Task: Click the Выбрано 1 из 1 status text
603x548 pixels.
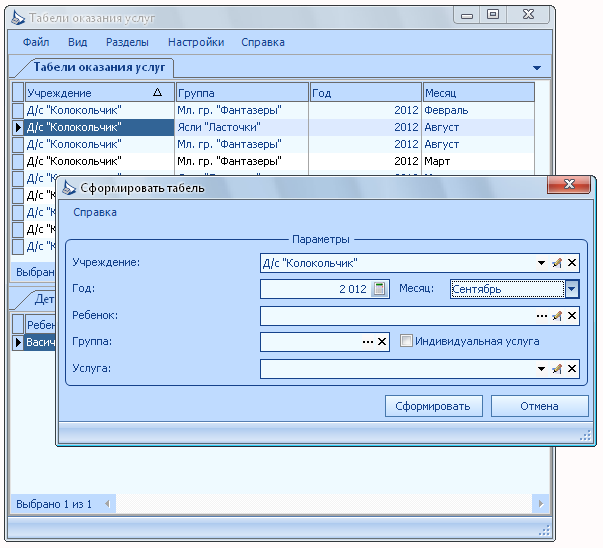Action: tap(54, 504)
